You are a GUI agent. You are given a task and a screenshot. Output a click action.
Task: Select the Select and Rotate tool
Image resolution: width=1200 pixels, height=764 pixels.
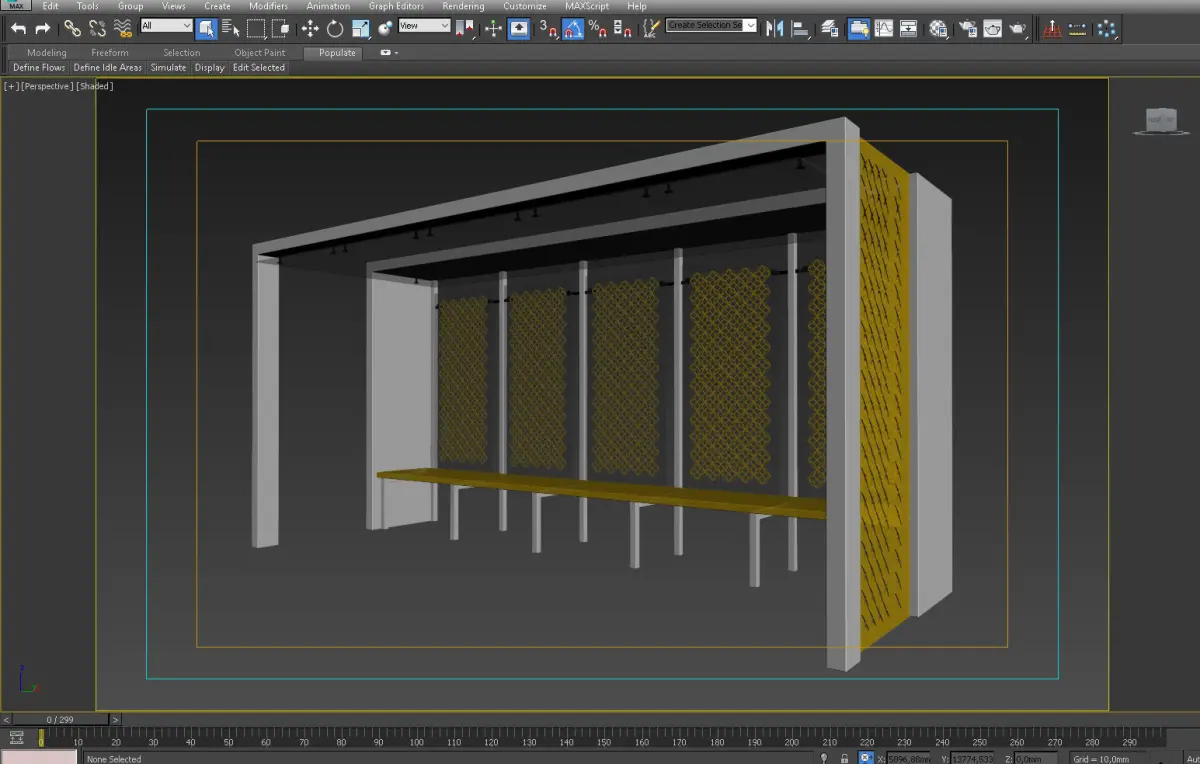[x=335, y=29]
